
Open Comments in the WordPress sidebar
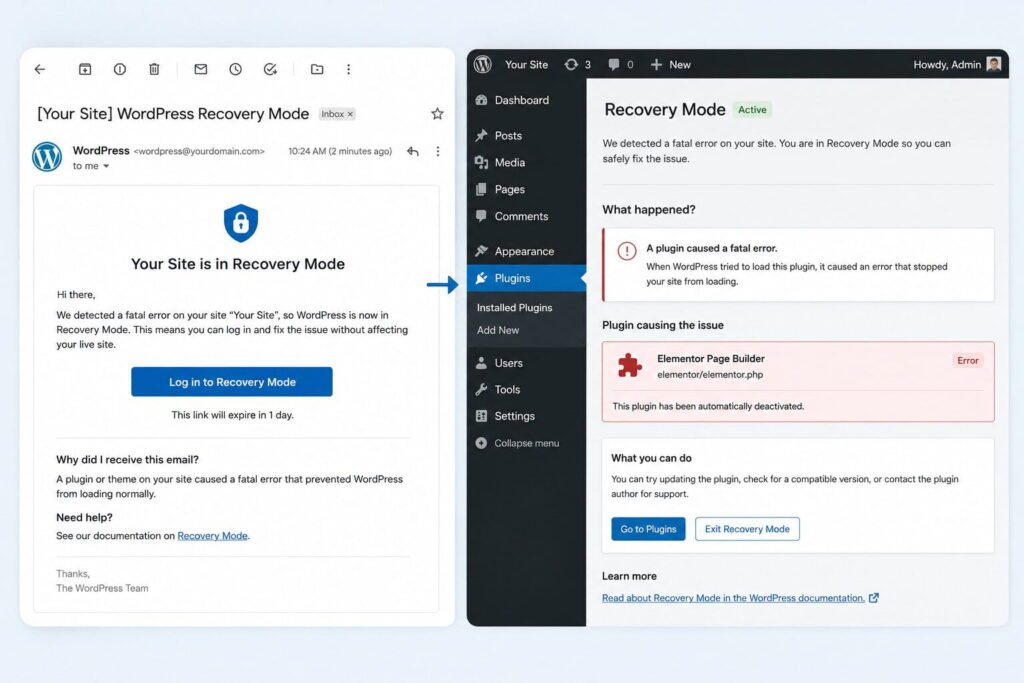pyautogui.click(x=526, y=216)
